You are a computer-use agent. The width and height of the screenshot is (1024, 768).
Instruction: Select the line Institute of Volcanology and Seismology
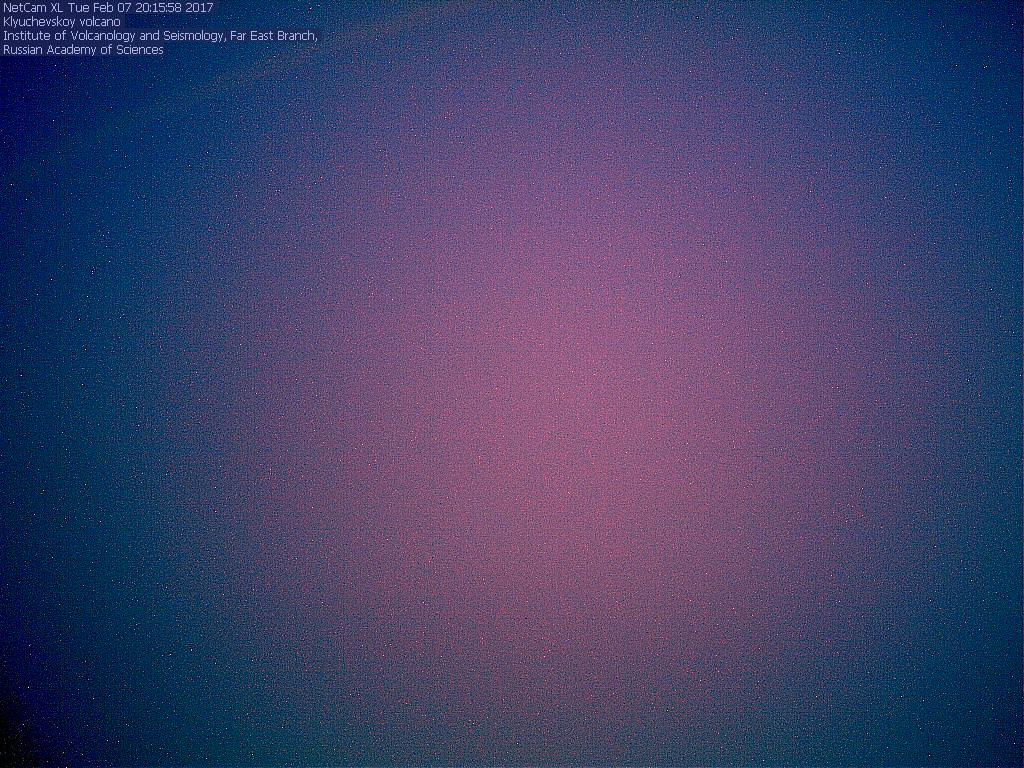(x=161, y=36)
